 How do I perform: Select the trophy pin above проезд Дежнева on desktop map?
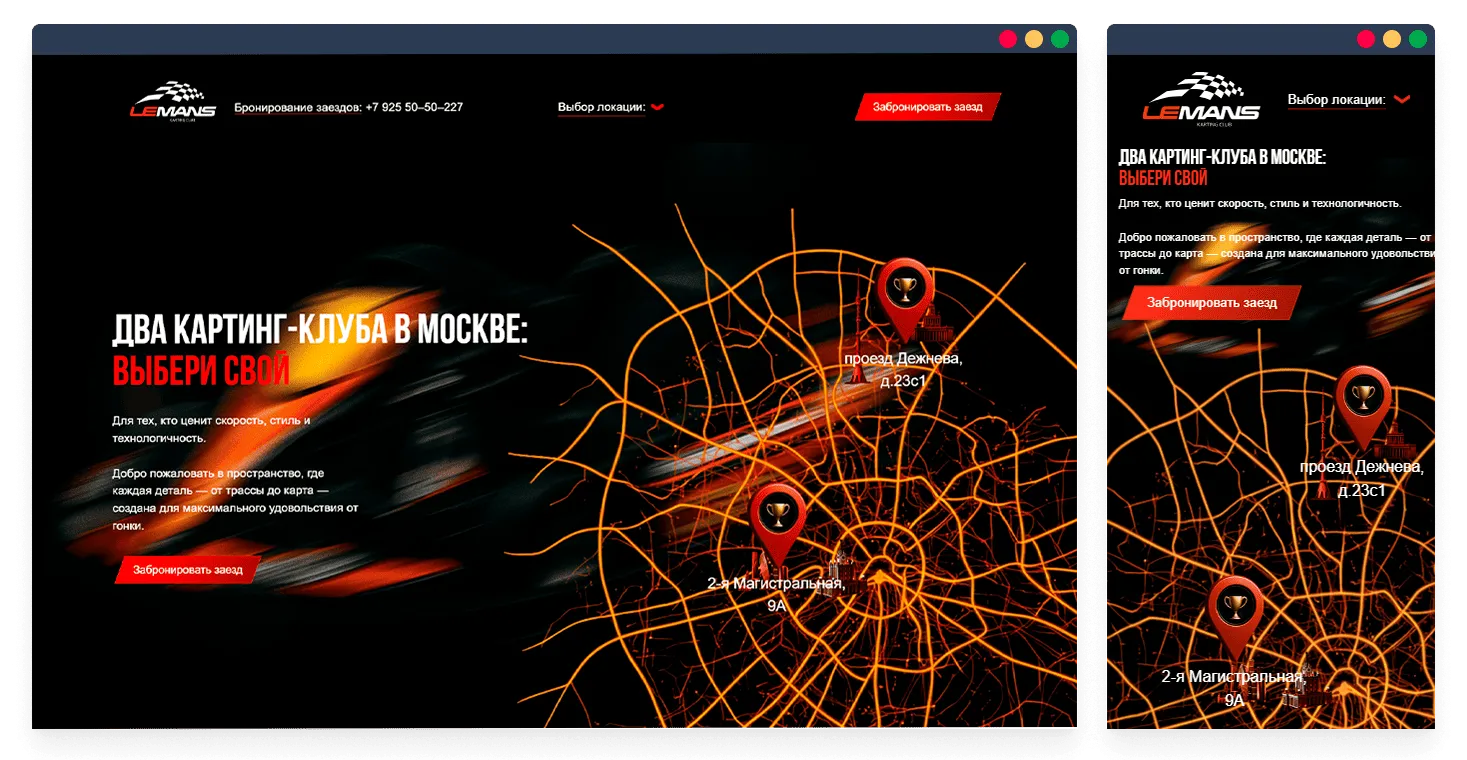[x=905, y=290]
